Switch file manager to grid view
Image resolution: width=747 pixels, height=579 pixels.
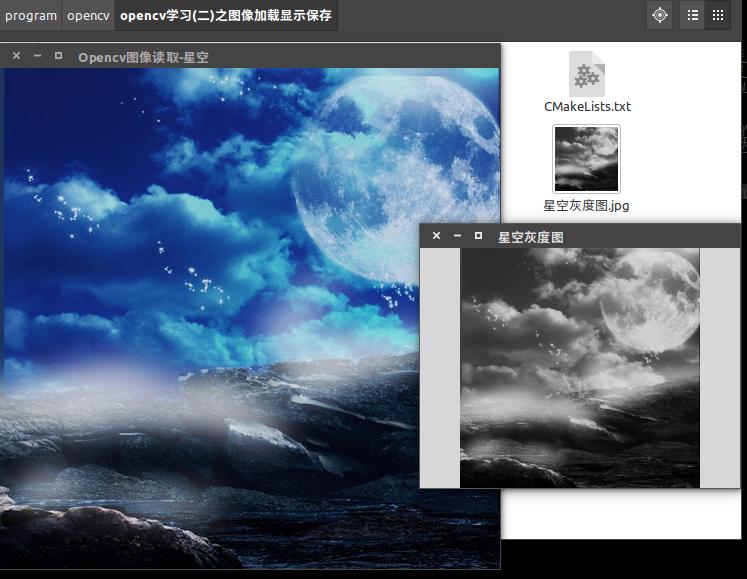pos(718,15)
